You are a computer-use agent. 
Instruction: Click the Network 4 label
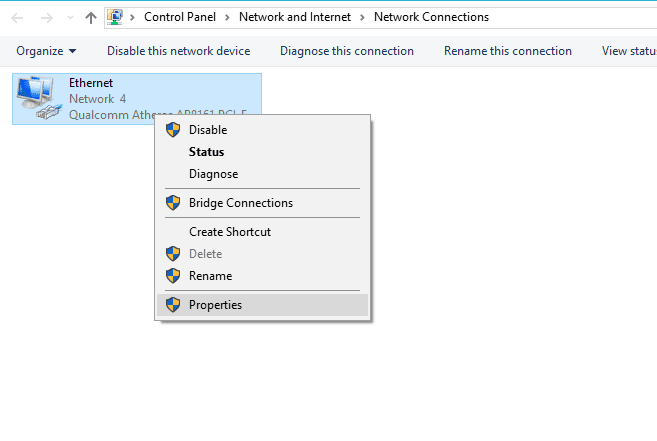coord(97,99)
